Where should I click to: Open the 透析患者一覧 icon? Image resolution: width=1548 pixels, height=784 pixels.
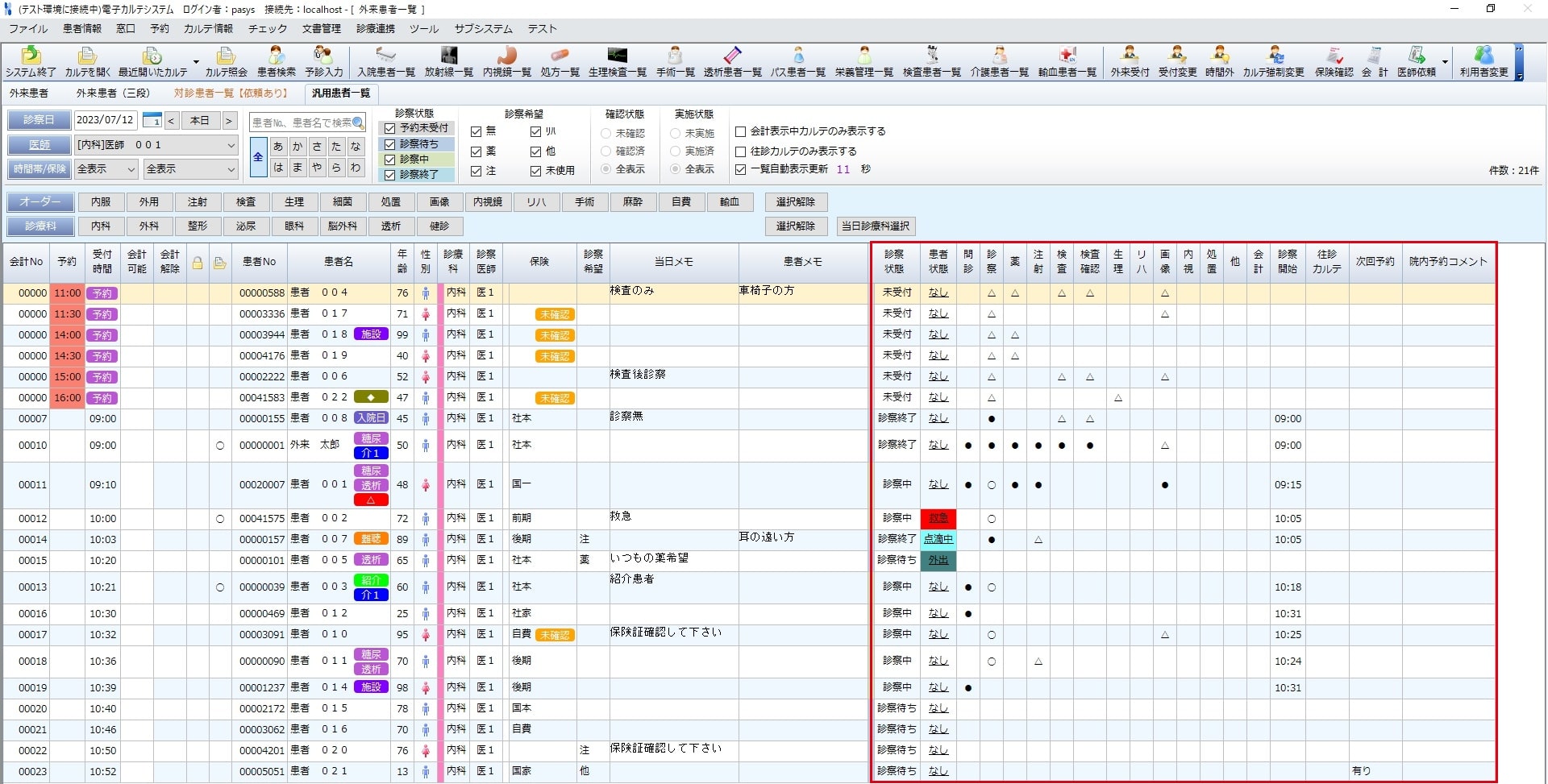tap(733, 62)
